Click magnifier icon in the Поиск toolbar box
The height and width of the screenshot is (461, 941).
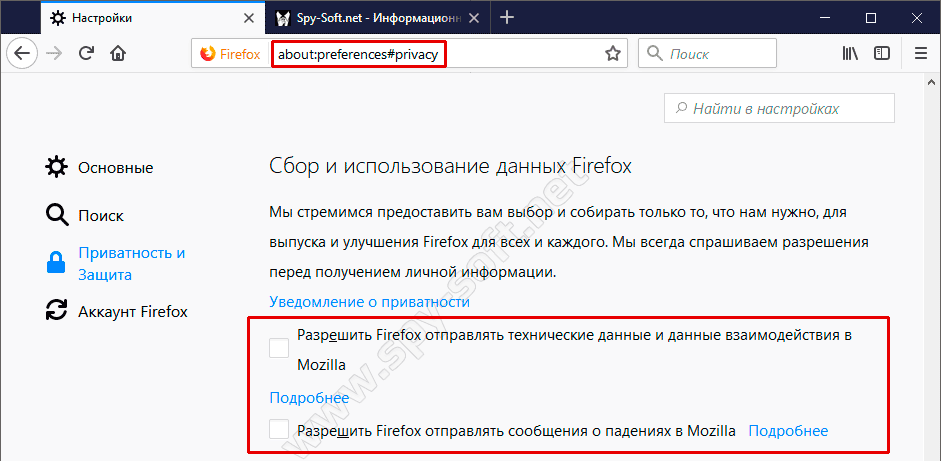tap(655, 54)
